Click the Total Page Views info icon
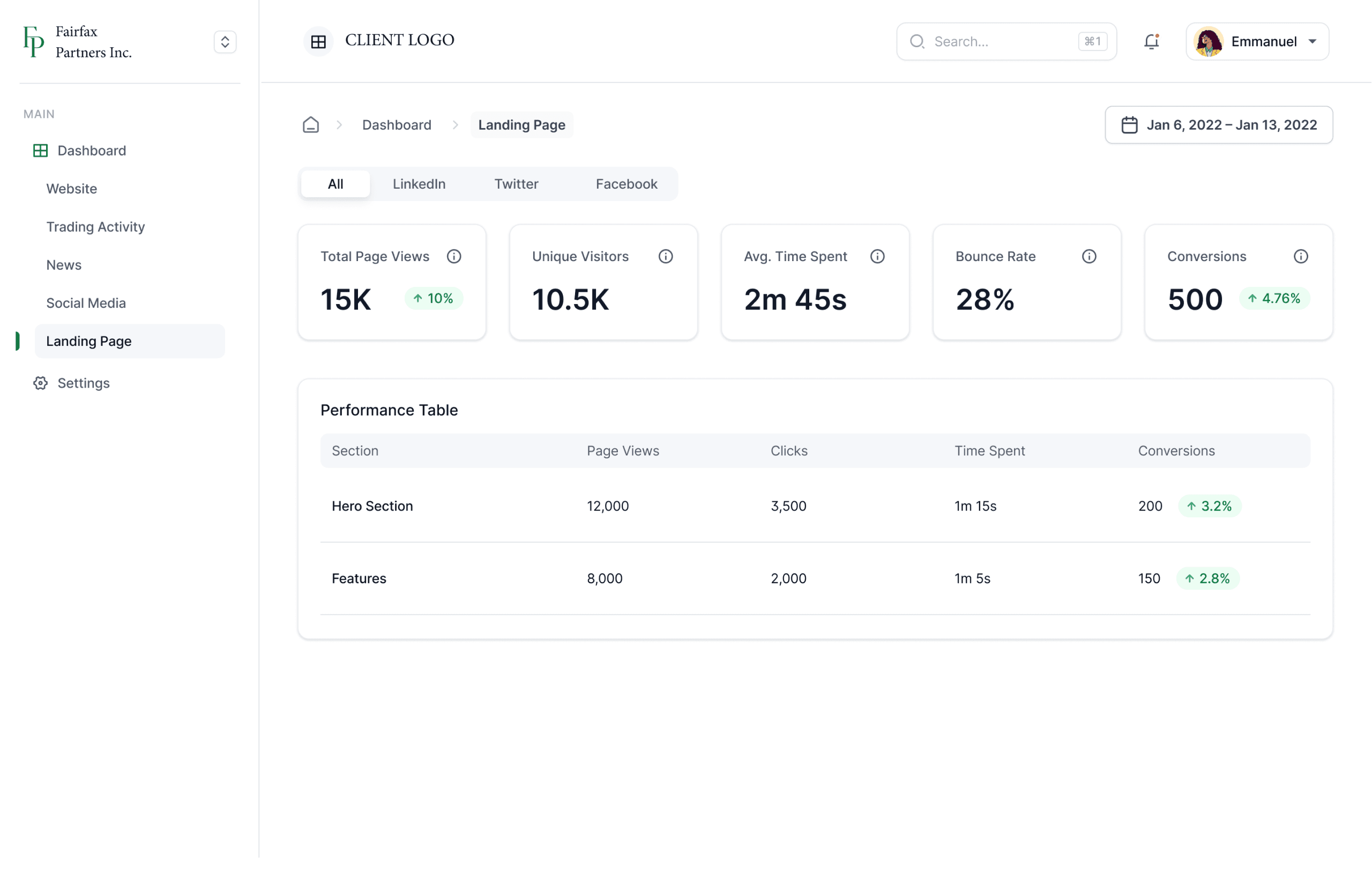 454,257
